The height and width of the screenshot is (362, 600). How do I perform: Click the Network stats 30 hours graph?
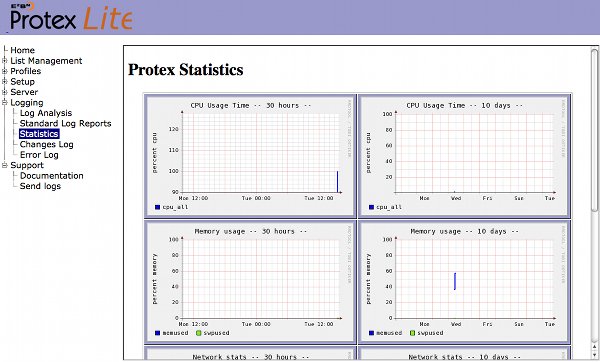[x=251, y=354]
